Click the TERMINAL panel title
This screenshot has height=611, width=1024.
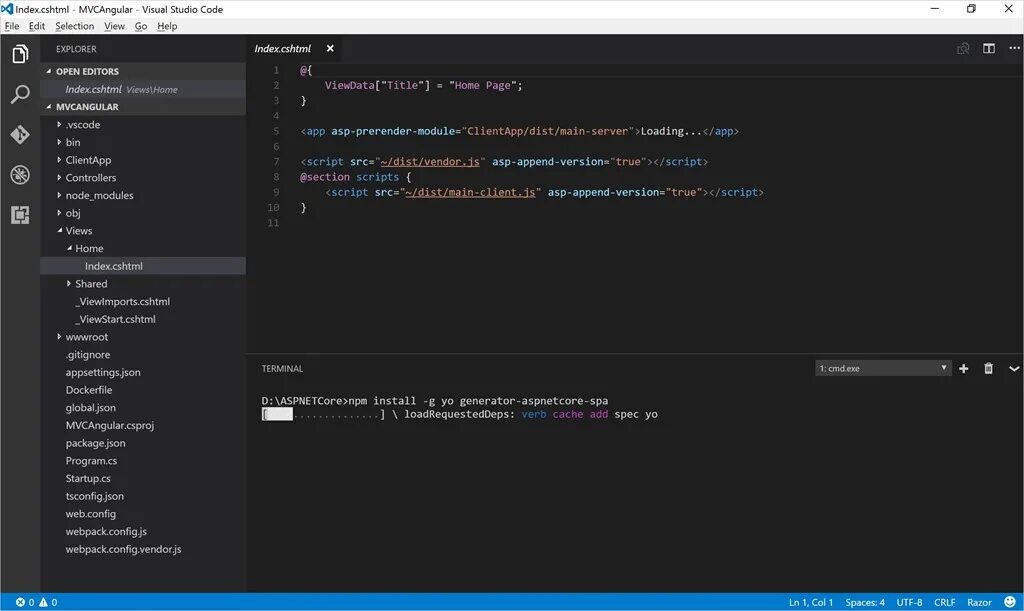(282, 369)
